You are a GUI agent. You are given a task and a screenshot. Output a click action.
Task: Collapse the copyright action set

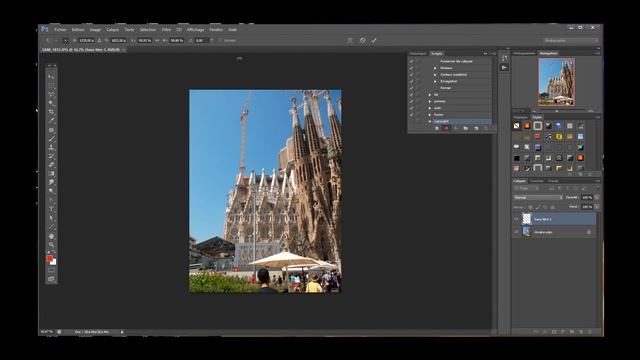[x=430, y=121]
